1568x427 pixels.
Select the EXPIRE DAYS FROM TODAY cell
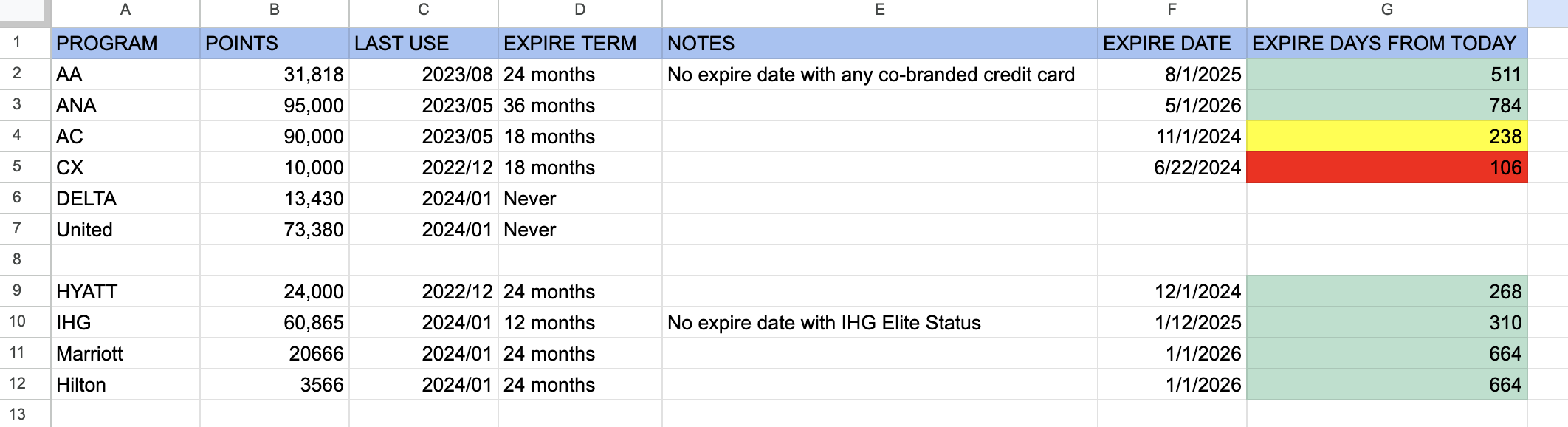pos(1386,44)
